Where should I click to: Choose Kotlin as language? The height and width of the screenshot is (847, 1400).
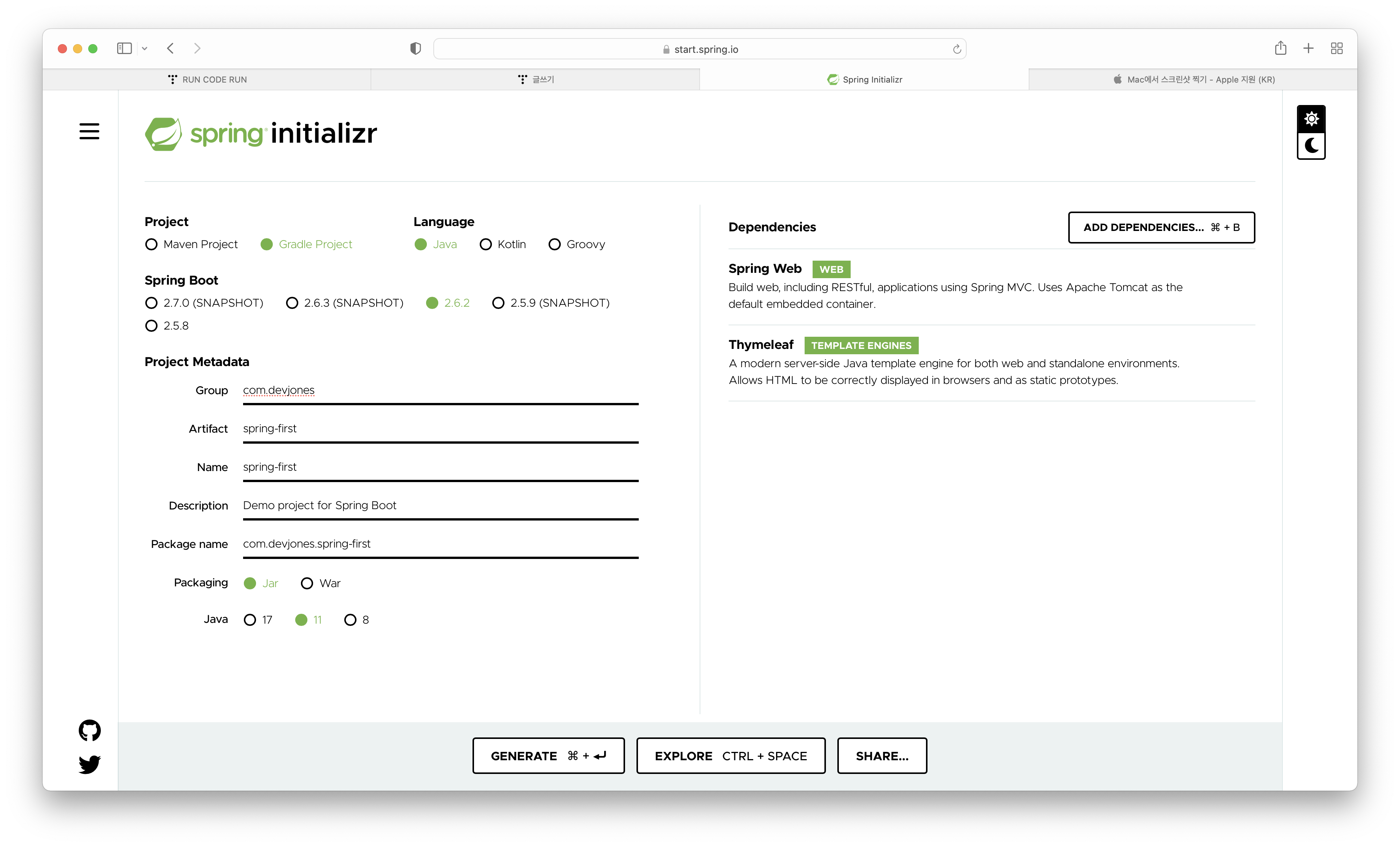tap(485, 244)
